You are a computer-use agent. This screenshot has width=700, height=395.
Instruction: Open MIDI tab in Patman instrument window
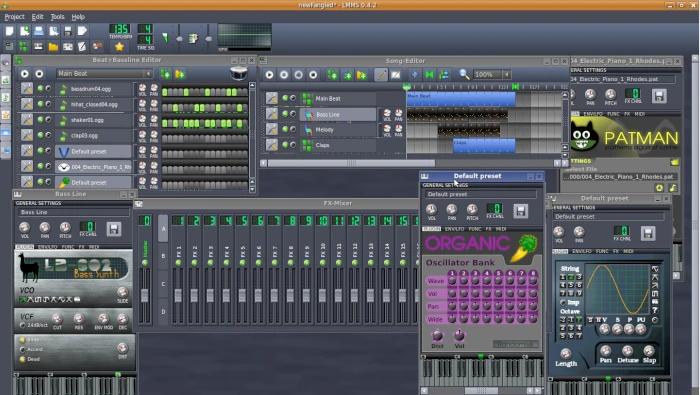(x=640, y=114)
